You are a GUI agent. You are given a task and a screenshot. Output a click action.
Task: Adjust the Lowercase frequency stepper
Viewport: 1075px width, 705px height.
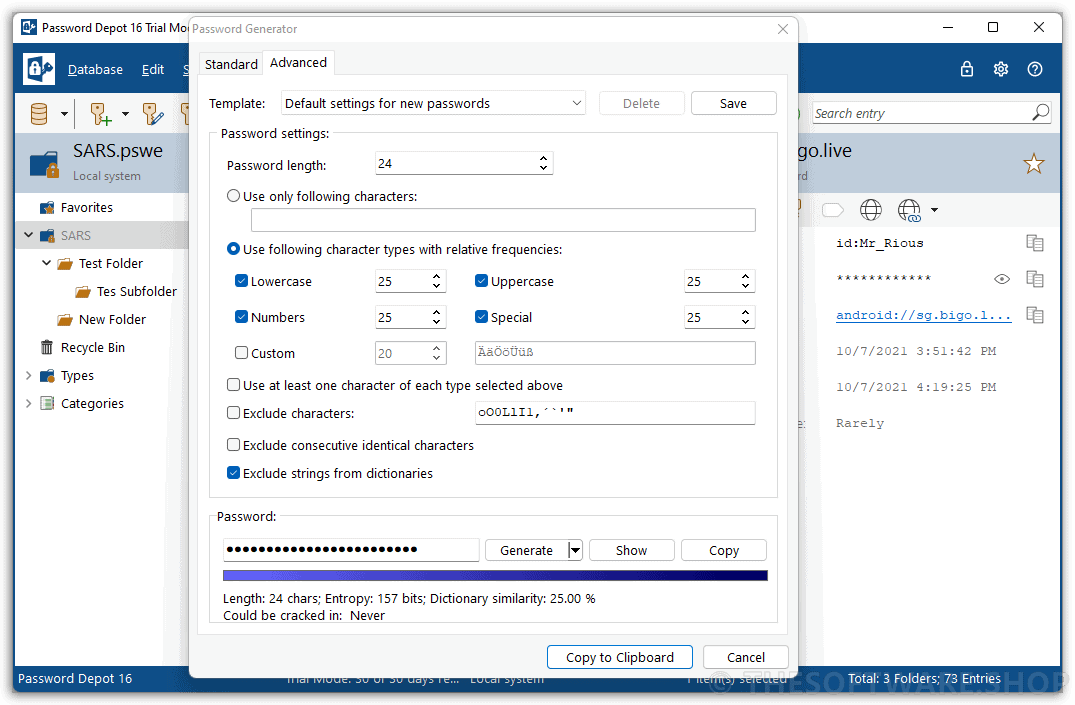coord(436,281)
